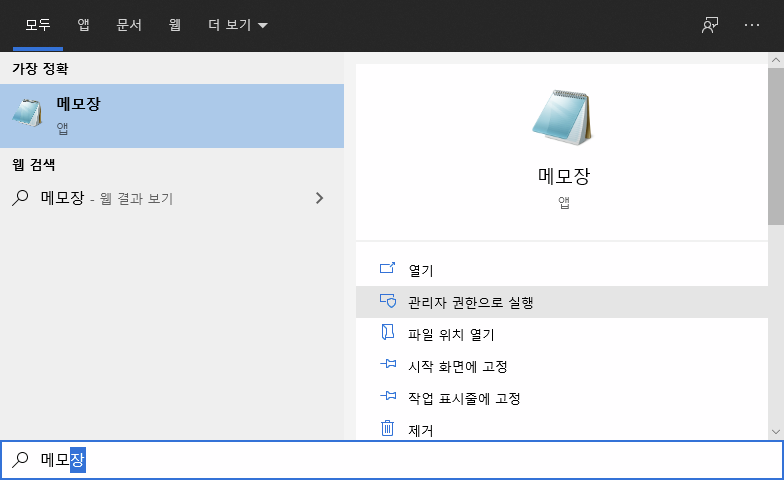The width and height of the screenshot is (784, 480).
Task: Click the large Notepad icon in preview
Action: click(x=562, y=118)
